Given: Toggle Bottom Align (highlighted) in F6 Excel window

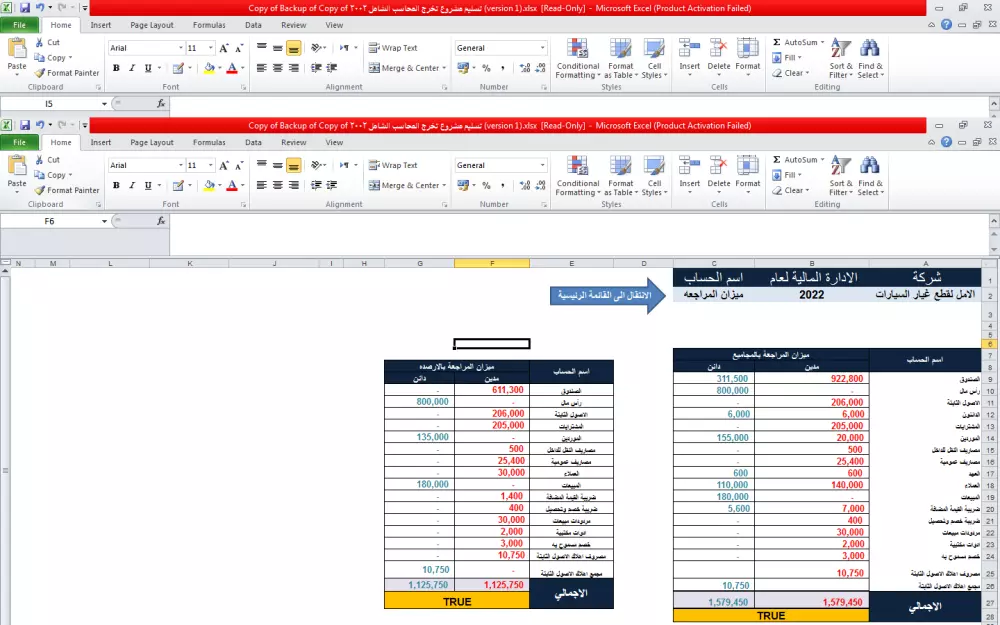Looking at the screenshot, I should [293, 165].
